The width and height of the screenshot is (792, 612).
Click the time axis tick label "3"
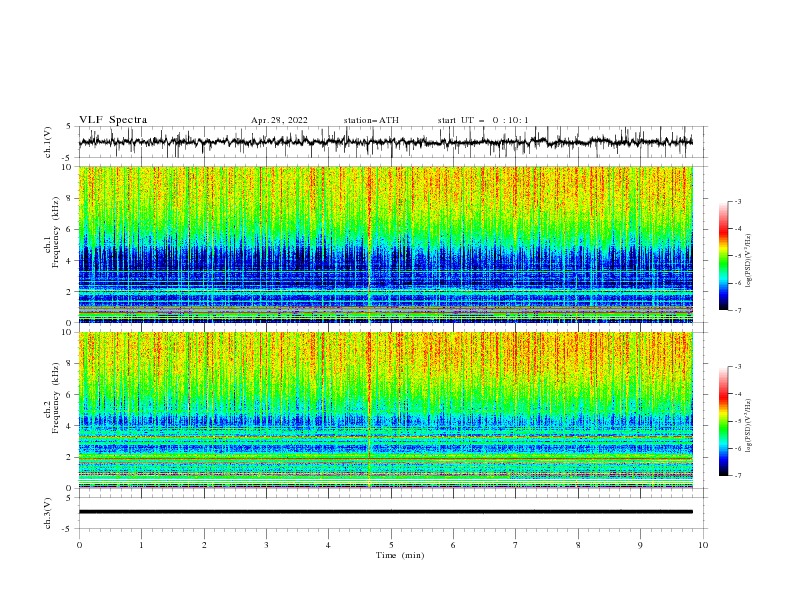click(266, 545)
